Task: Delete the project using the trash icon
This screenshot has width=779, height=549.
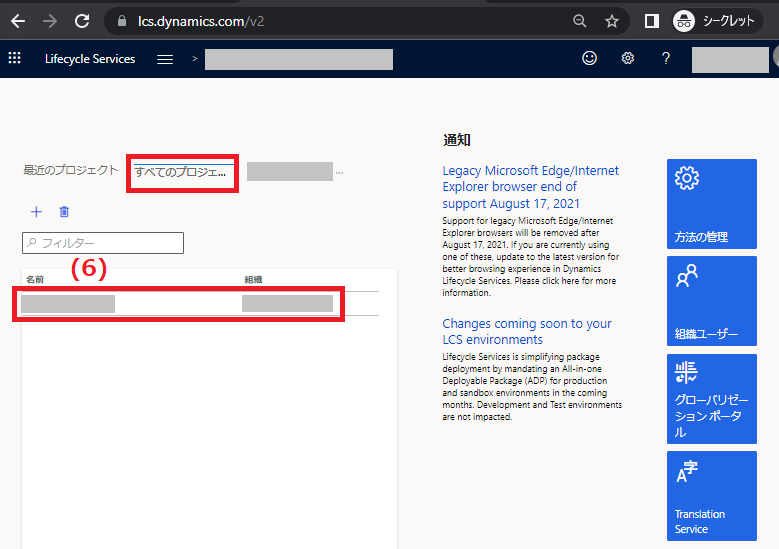Action: [x=64, y=212]
